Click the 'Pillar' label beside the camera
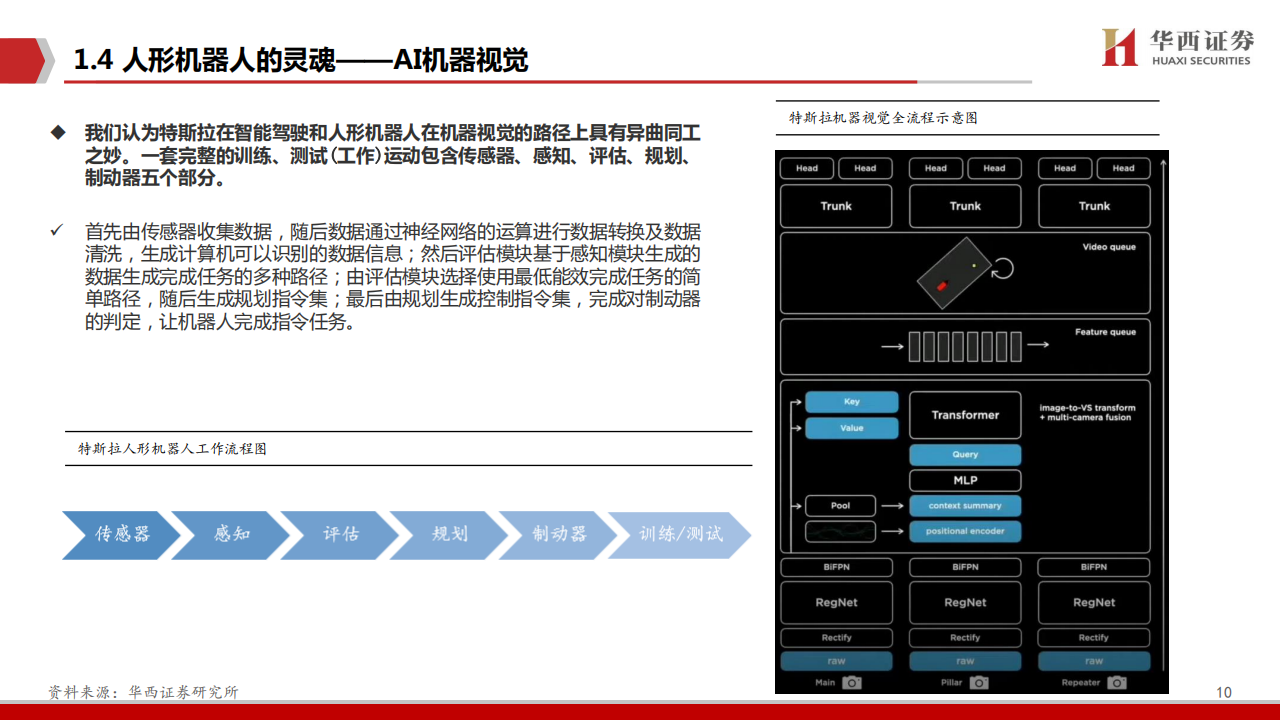The image size is (1280, 720). pyautogui.click(x=951, y=683)
